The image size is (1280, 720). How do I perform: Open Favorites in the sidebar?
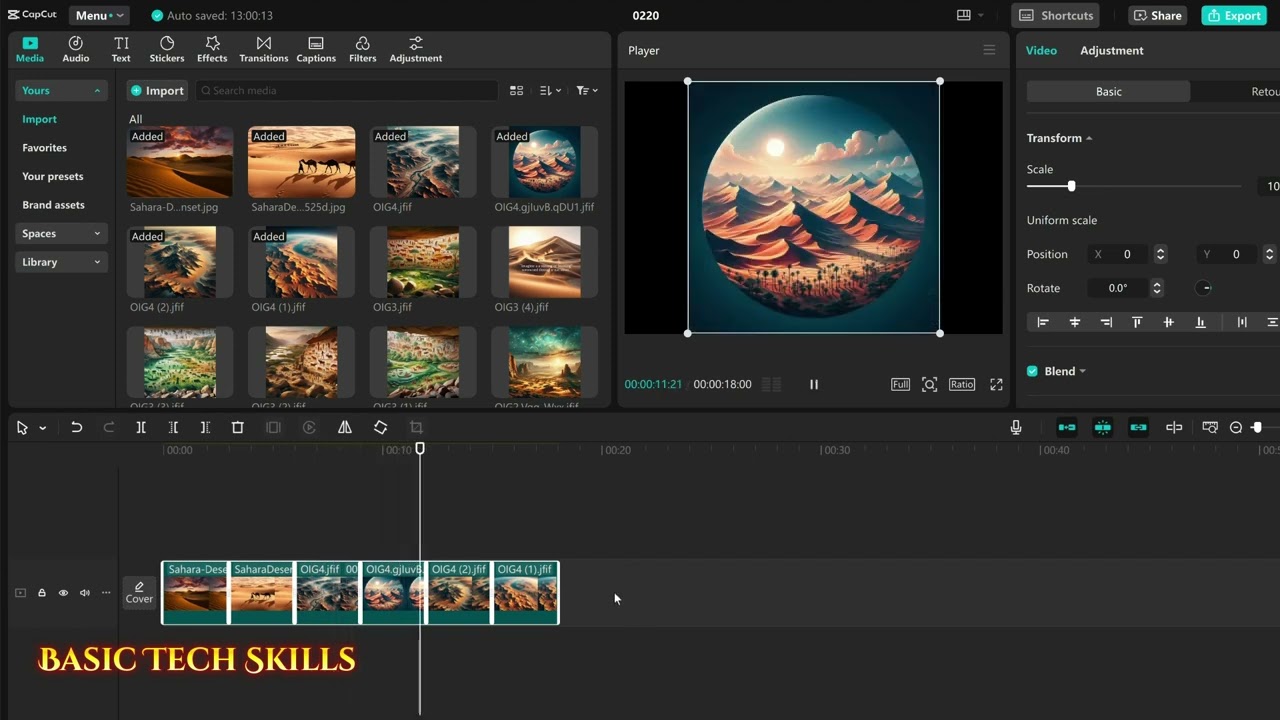pos(45,148)
